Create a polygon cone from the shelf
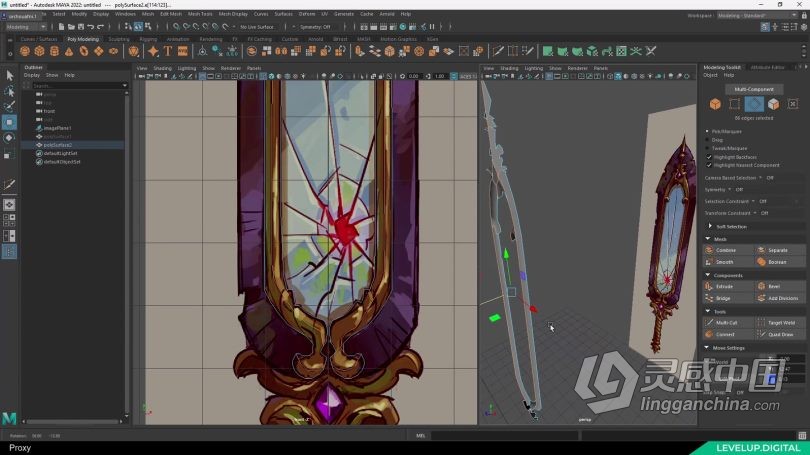This screenshot has width=810, height=455. (x=69, y=51)
